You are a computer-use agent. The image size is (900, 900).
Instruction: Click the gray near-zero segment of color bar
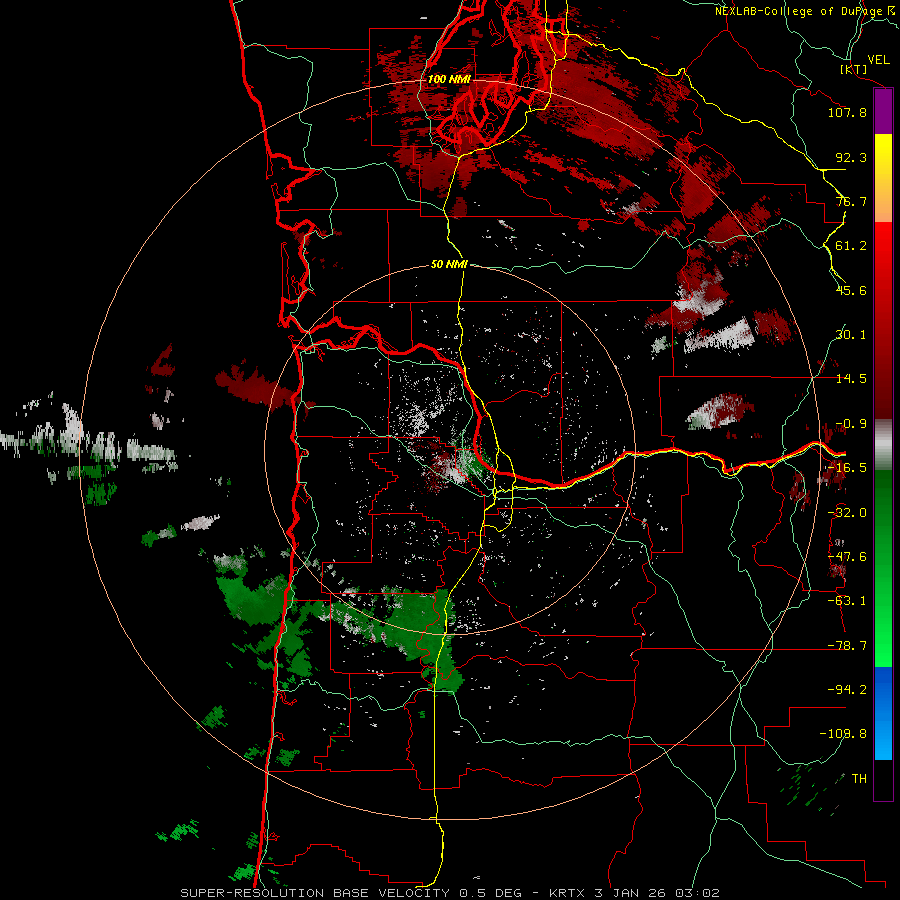[883, 445]
